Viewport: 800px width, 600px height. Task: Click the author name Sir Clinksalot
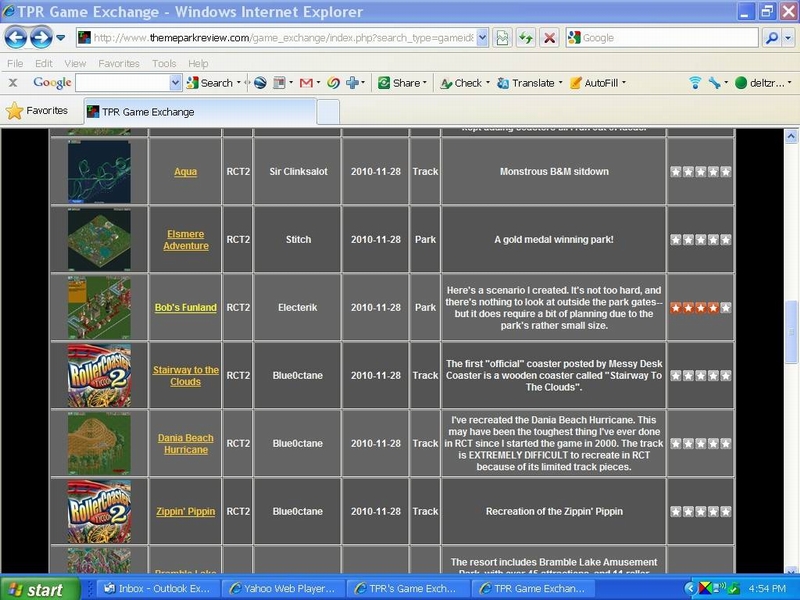tap(298, 172)
